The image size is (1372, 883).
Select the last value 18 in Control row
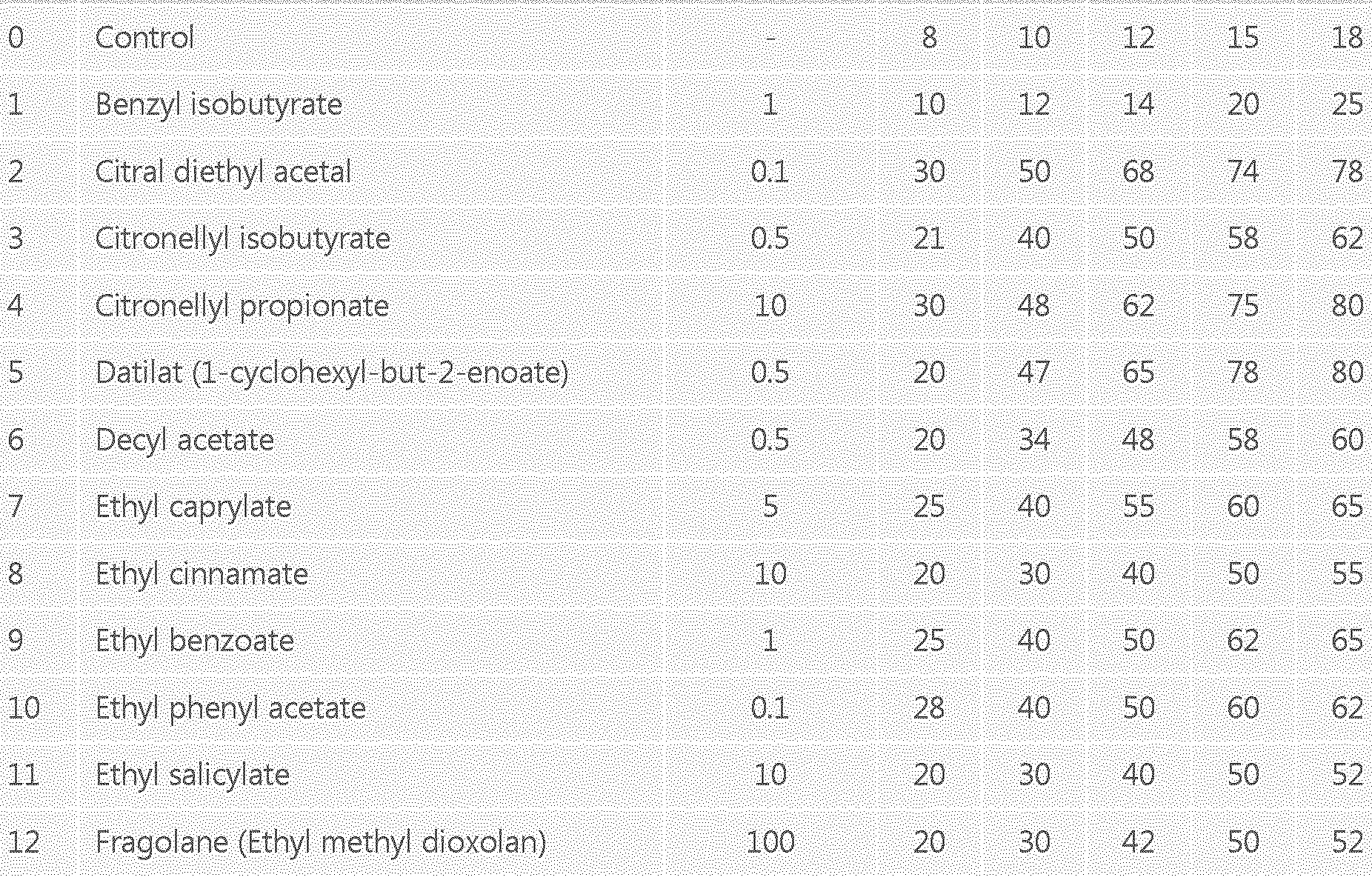[1346, 38]
